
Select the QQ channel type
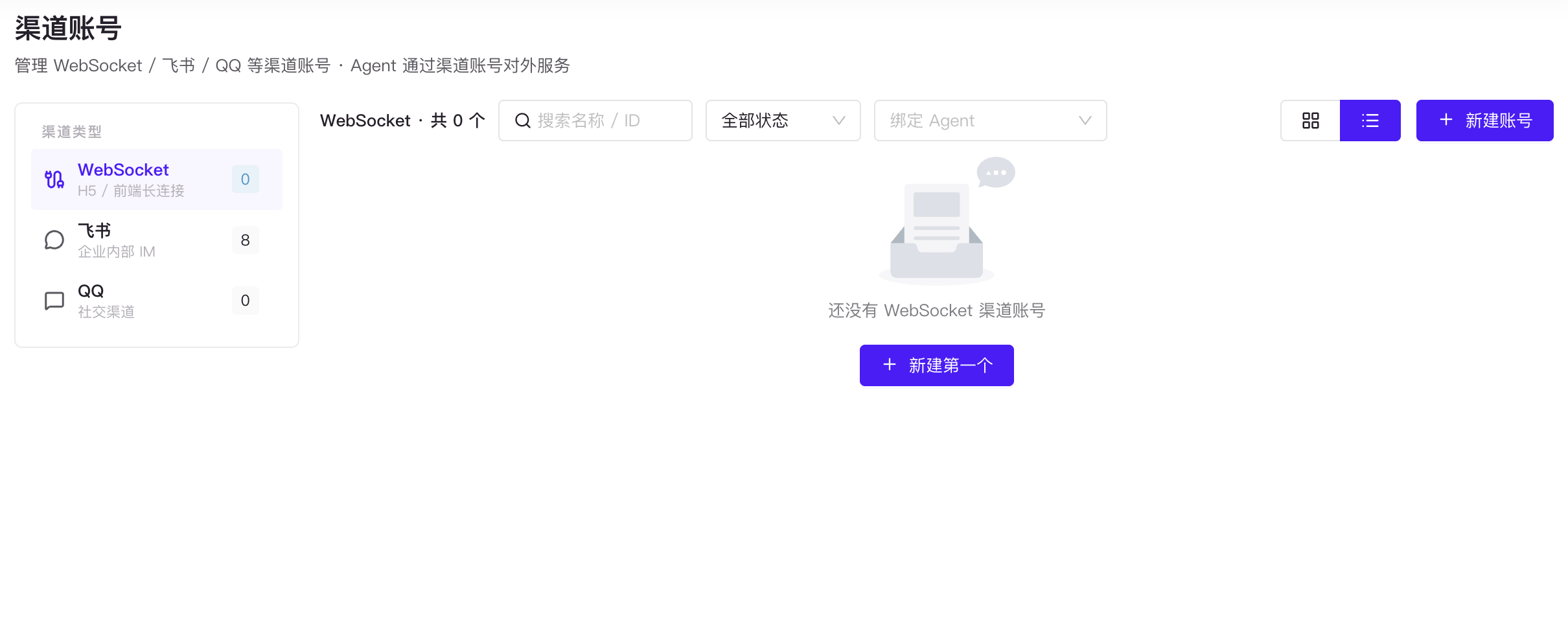pyautogui.click(x=157, y=300)
